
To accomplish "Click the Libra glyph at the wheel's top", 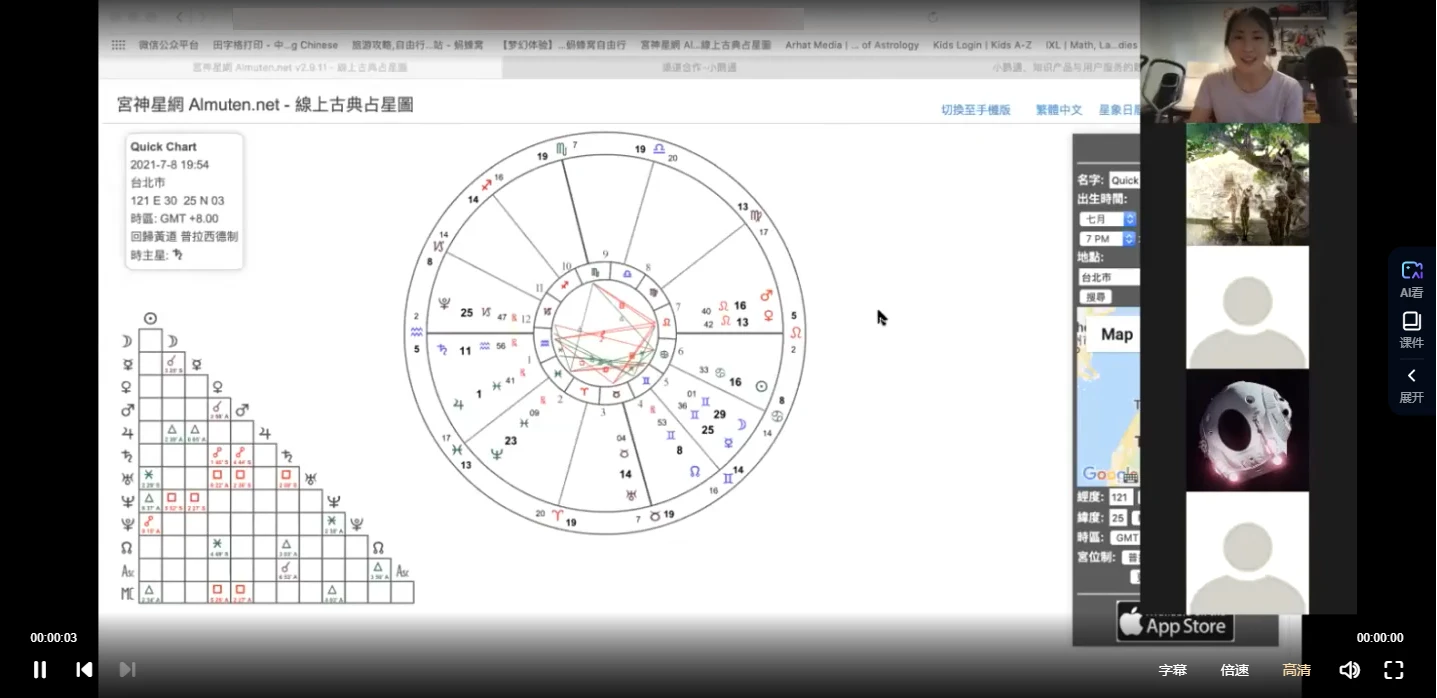I will (658, 149).
